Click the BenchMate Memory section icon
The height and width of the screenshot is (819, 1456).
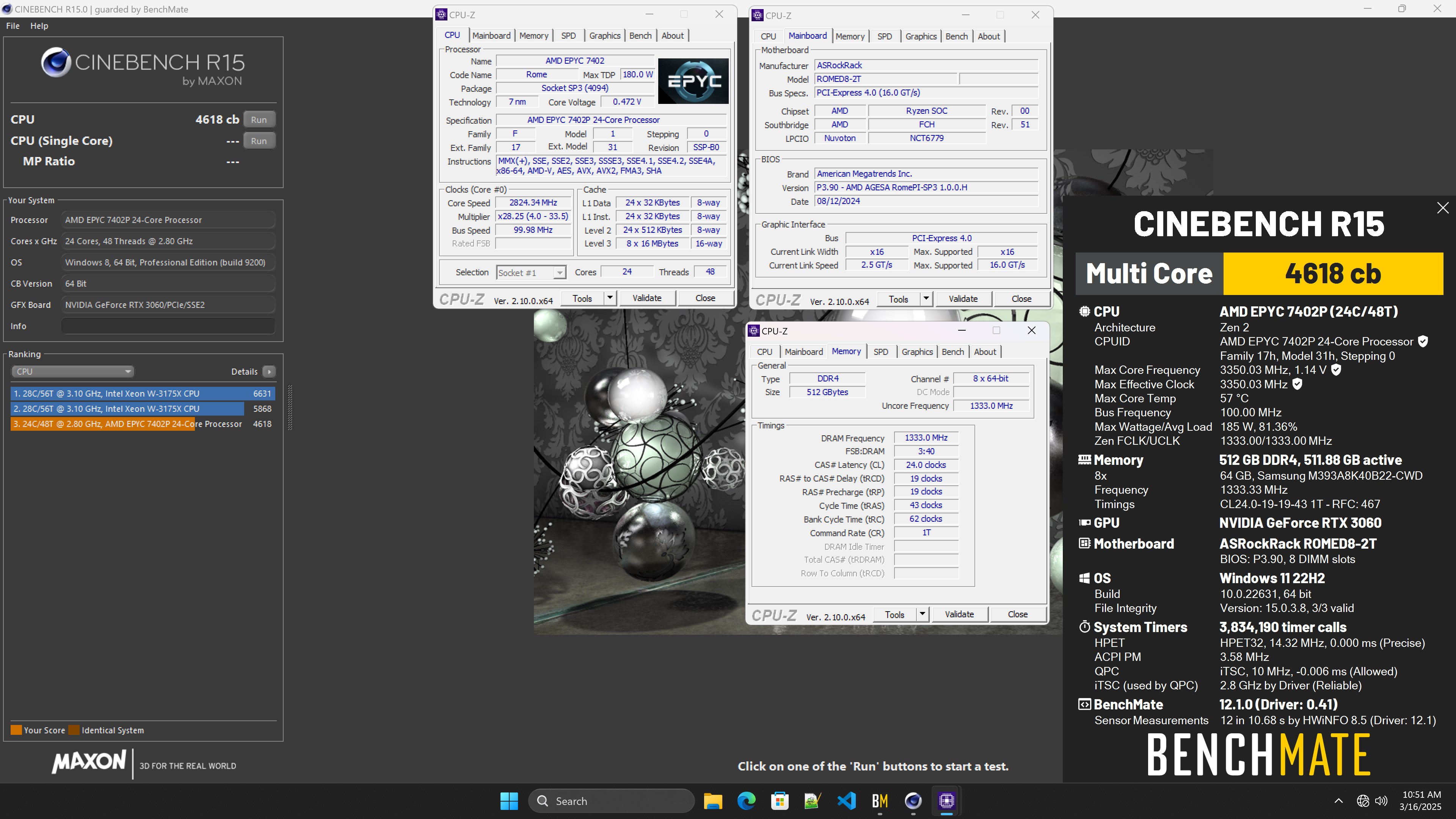[x=1084, y=460]
